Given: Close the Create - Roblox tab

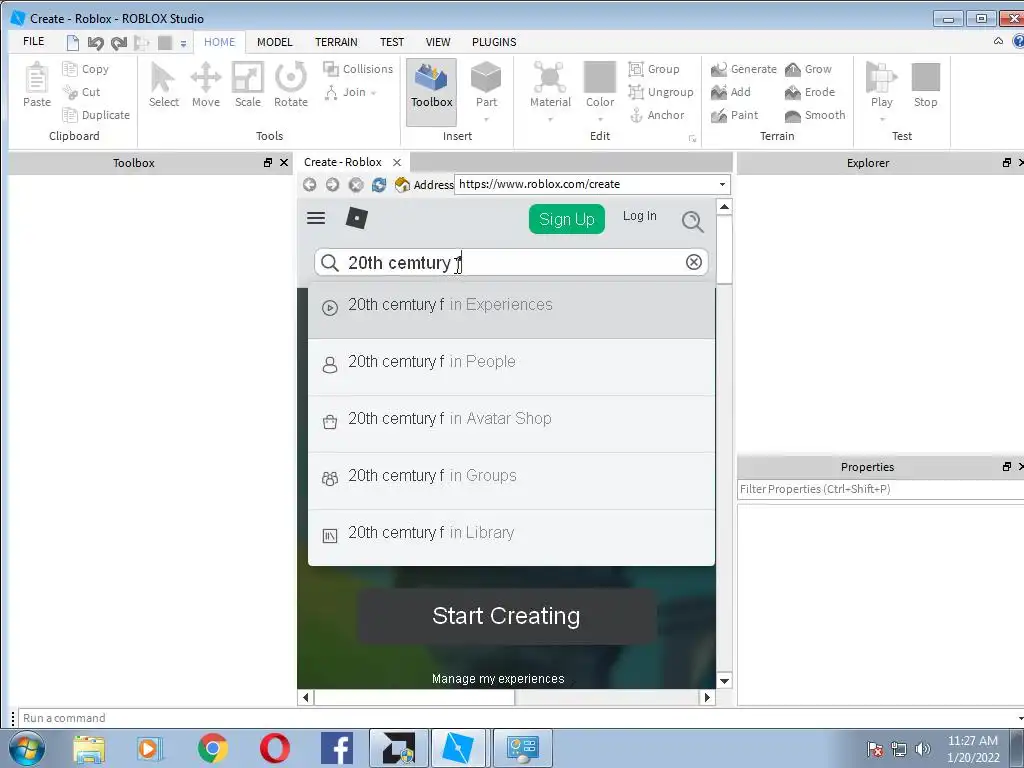Looking at the screenshot, I should pyautogui.click(x=396, y=162).
